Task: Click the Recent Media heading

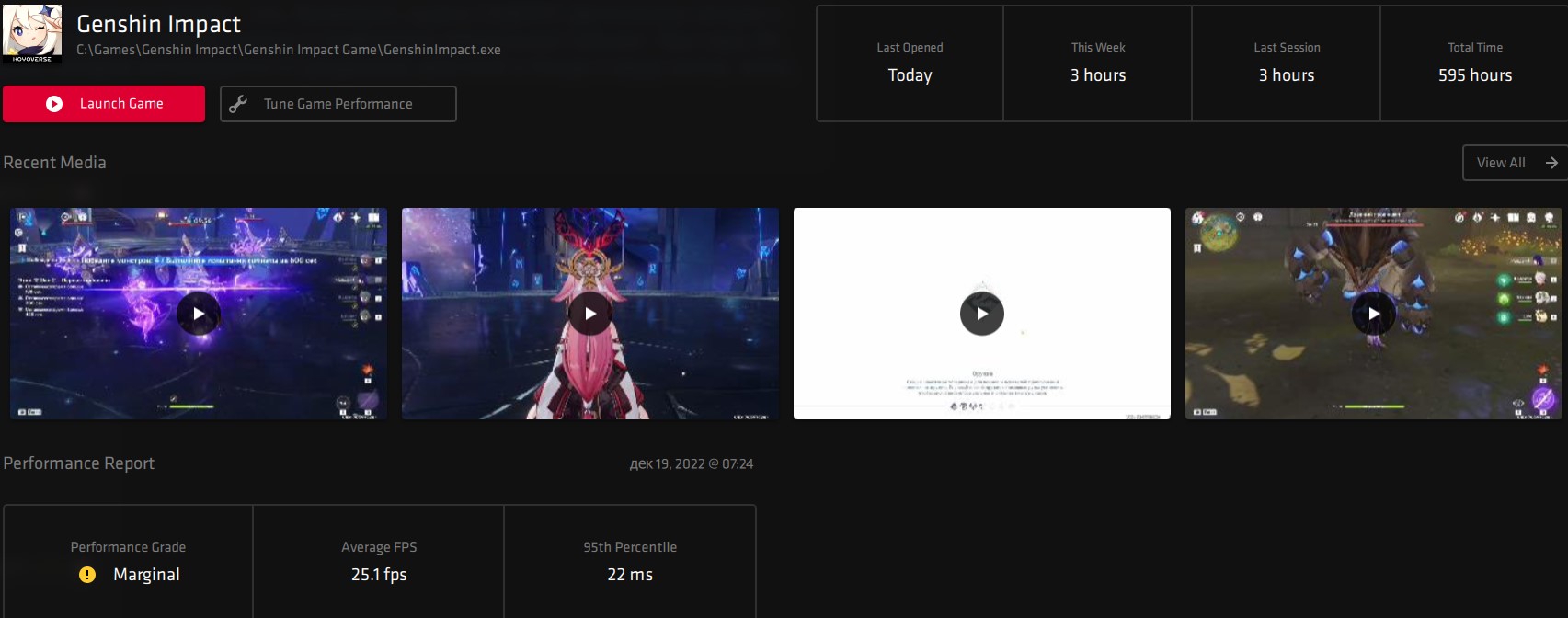Action: (54, 163)
